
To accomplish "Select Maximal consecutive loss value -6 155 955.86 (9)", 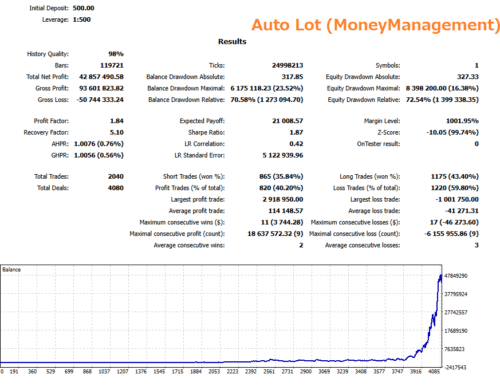I will click(452, 234).
